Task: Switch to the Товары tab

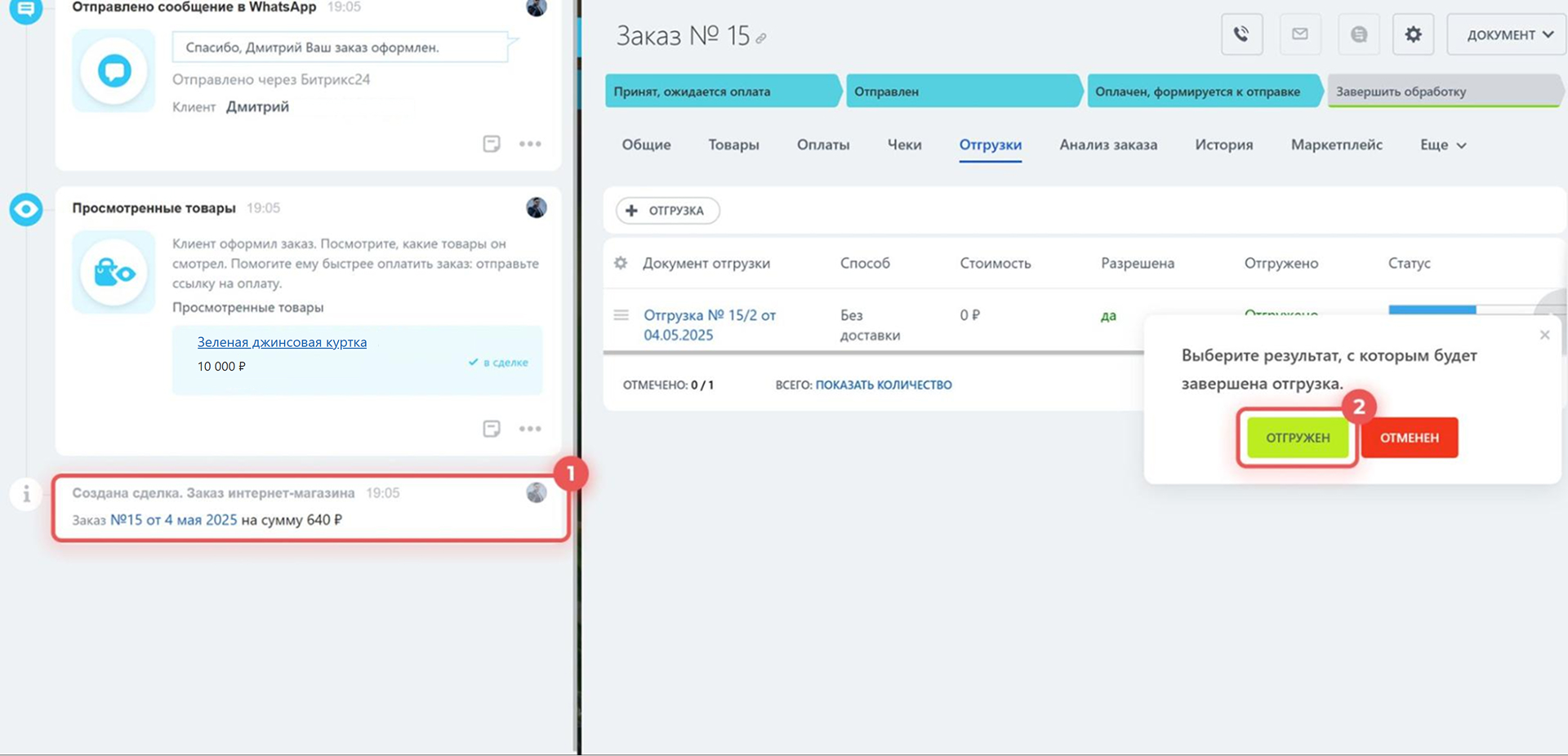Action: 733,145
